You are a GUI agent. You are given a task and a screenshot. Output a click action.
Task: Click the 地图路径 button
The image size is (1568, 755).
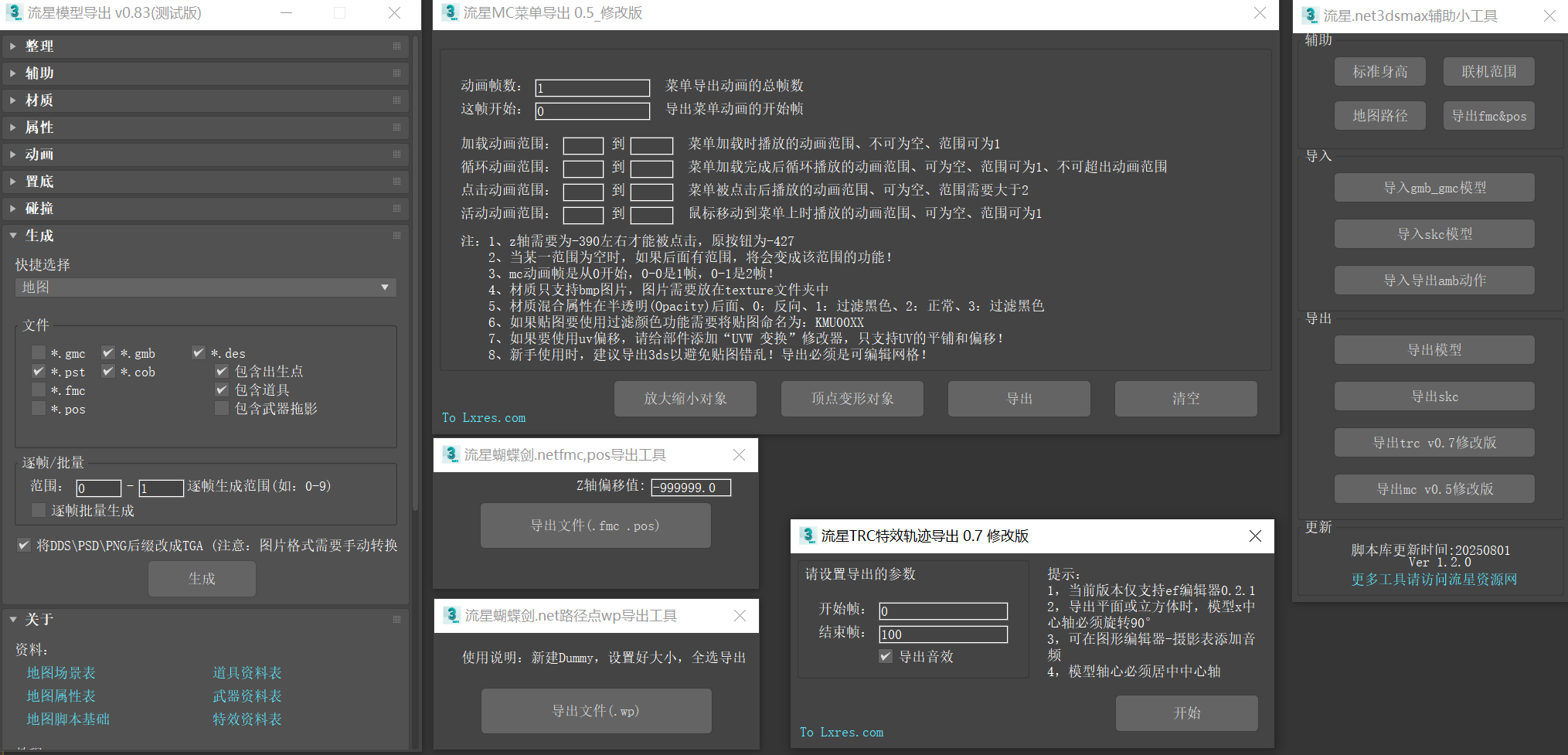coord(1380,116)
